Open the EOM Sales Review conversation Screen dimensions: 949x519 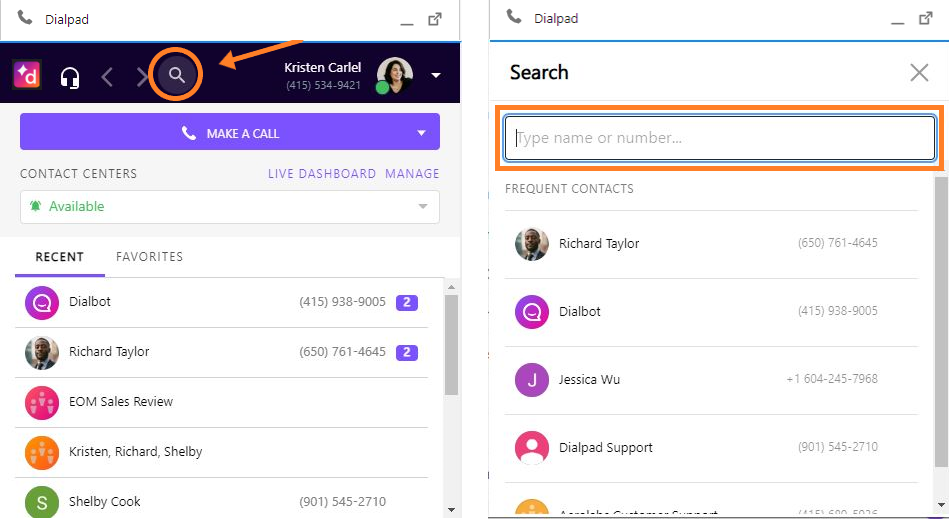pyautogui.click(x=222, y=403)
